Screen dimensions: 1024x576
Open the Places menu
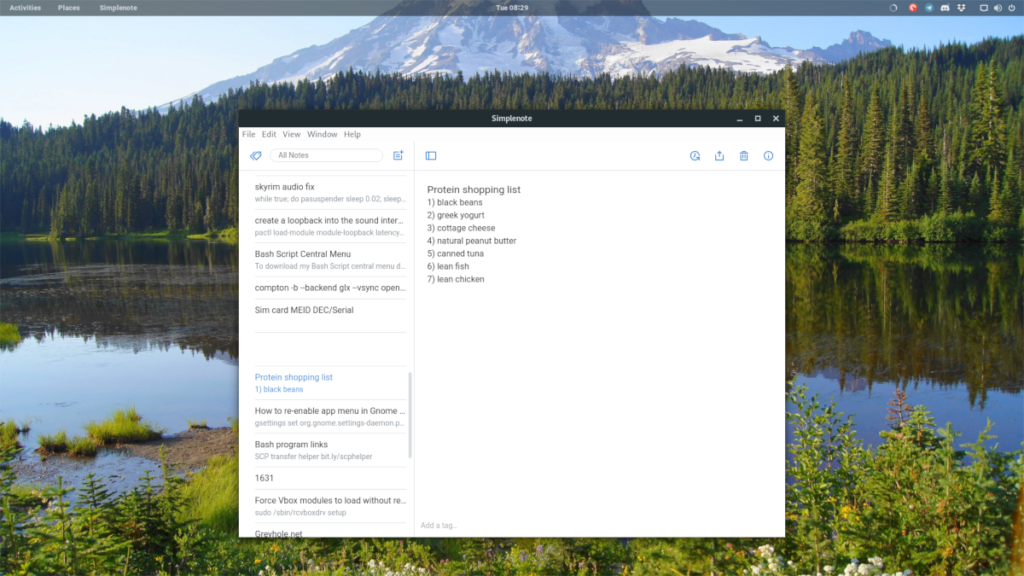68,7
